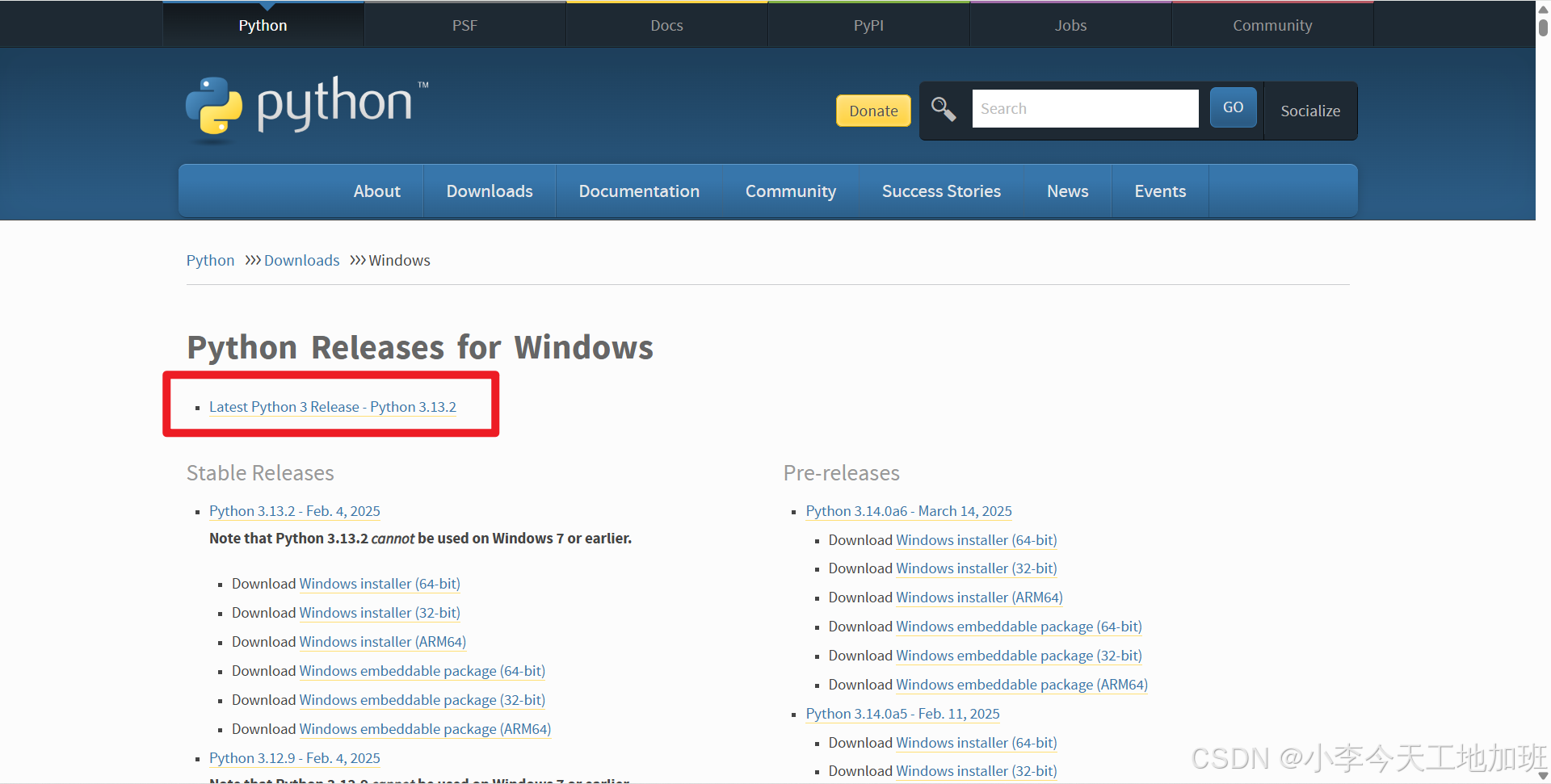Download 3.13.2 embeddable package (64-bit)
Image resolution: width=1551 pixels, height=784 pixels.
tap(422, 671)
